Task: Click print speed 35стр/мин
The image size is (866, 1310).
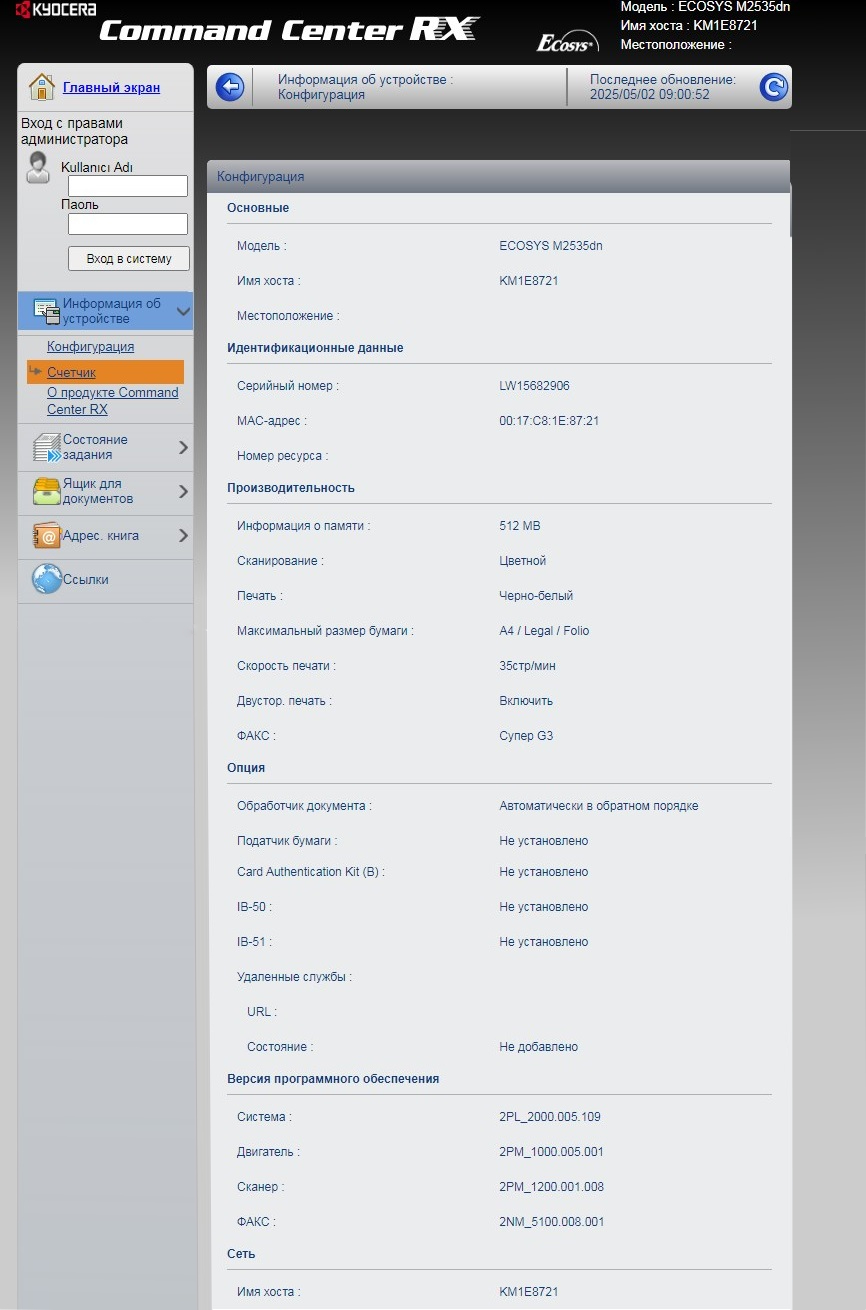Action: coord(528,665)
